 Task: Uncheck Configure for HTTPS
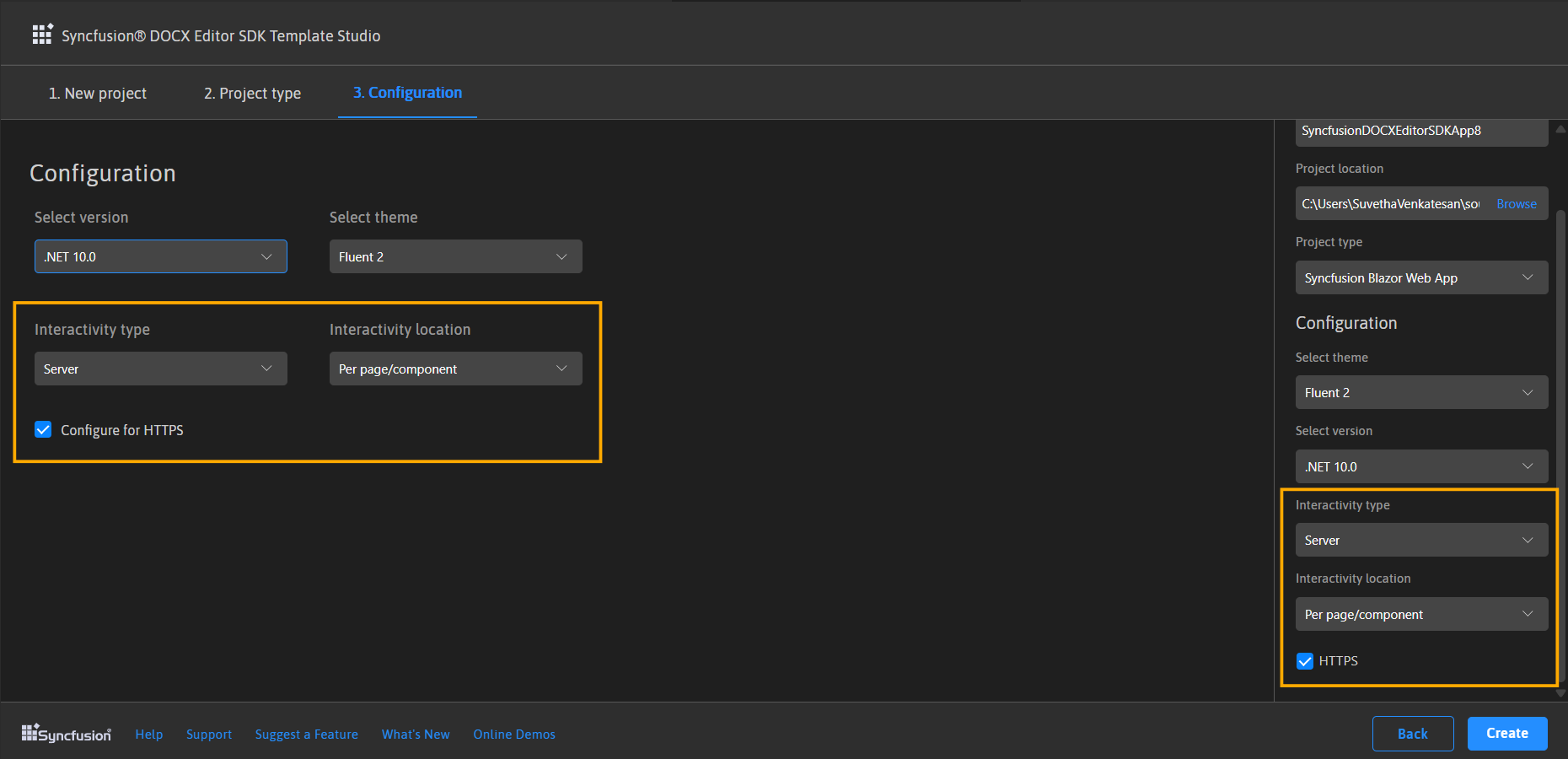(43, 430)
